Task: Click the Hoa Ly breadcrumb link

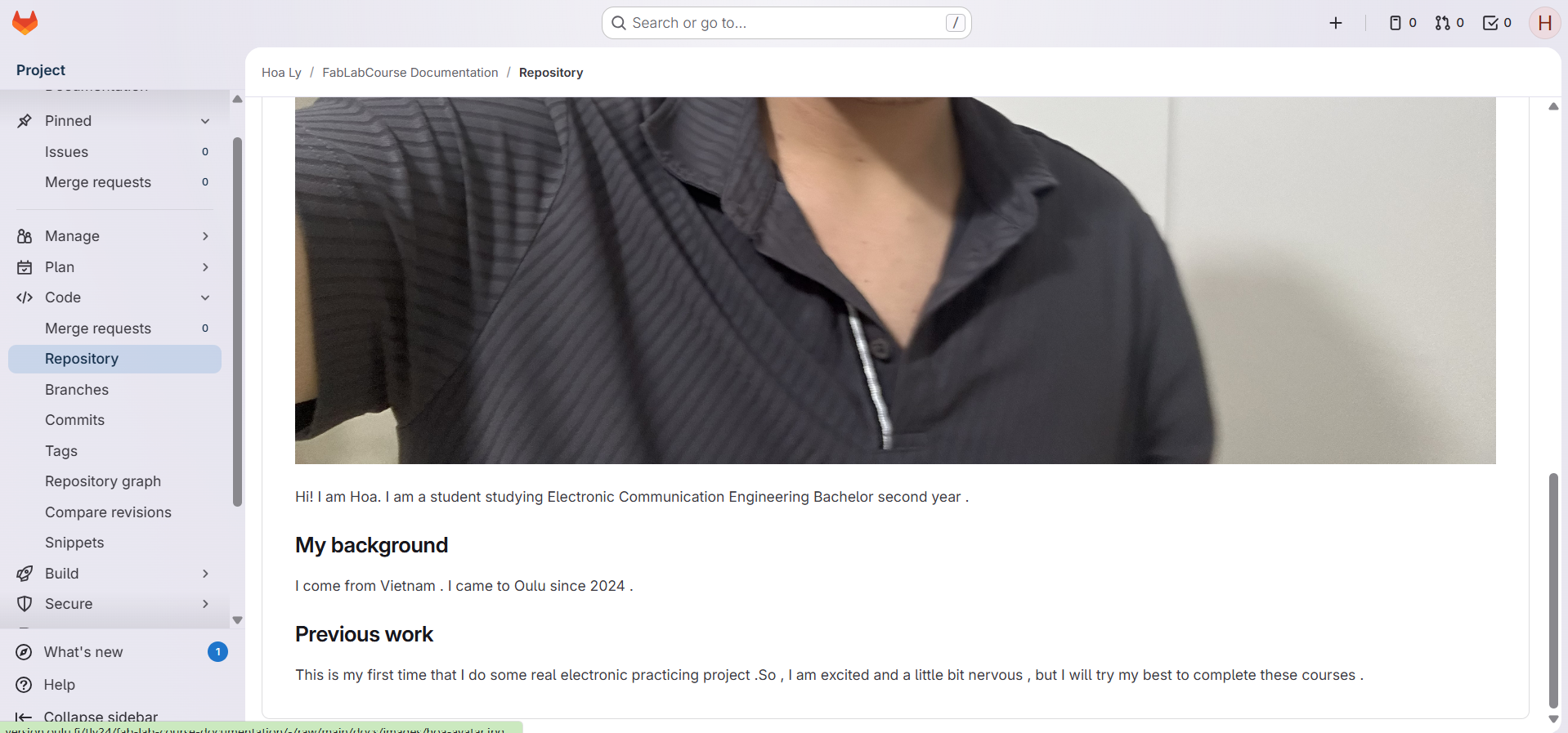Action: coord(281,73)
